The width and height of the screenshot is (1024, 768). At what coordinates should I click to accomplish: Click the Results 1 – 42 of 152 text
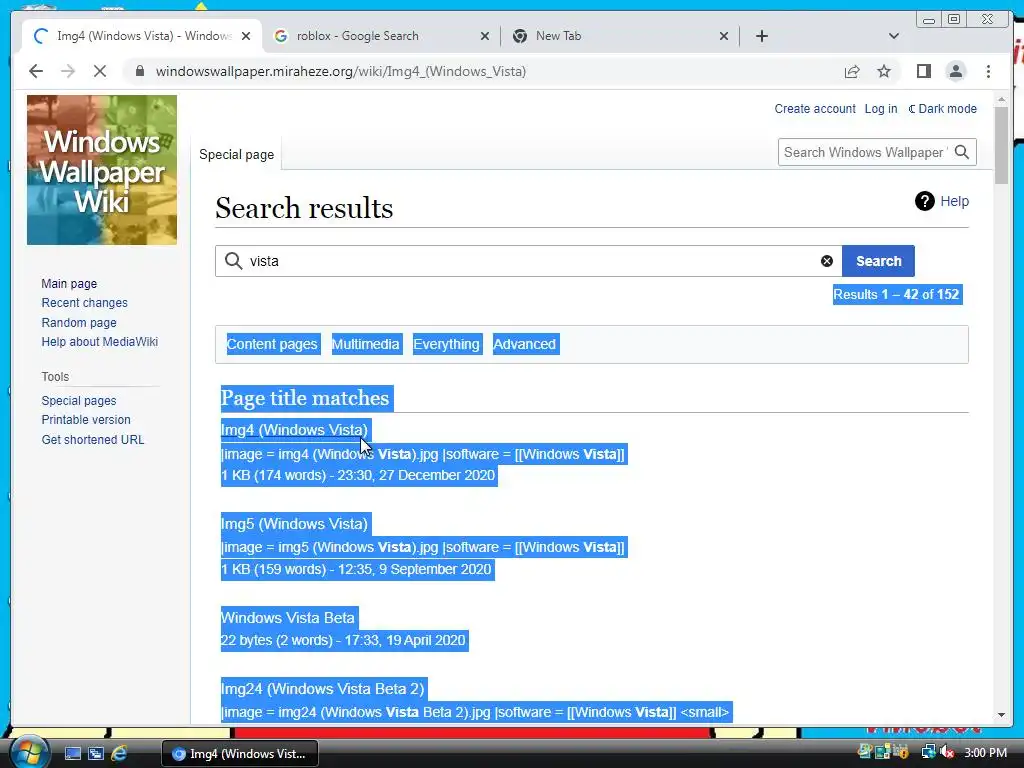click(x=896, y=295)
